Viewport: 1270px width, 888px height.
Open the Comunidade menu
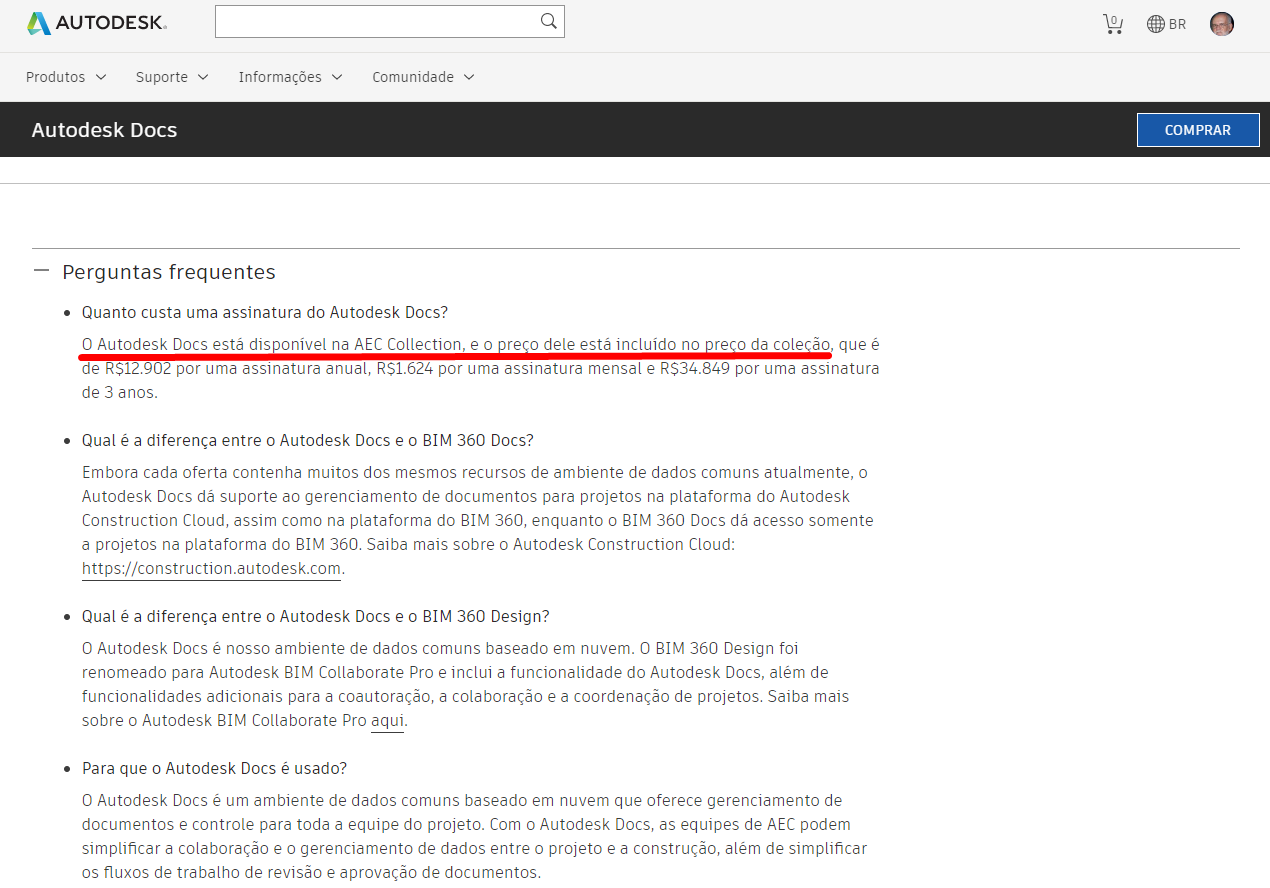pyautogui.click(x=421, y=77)
